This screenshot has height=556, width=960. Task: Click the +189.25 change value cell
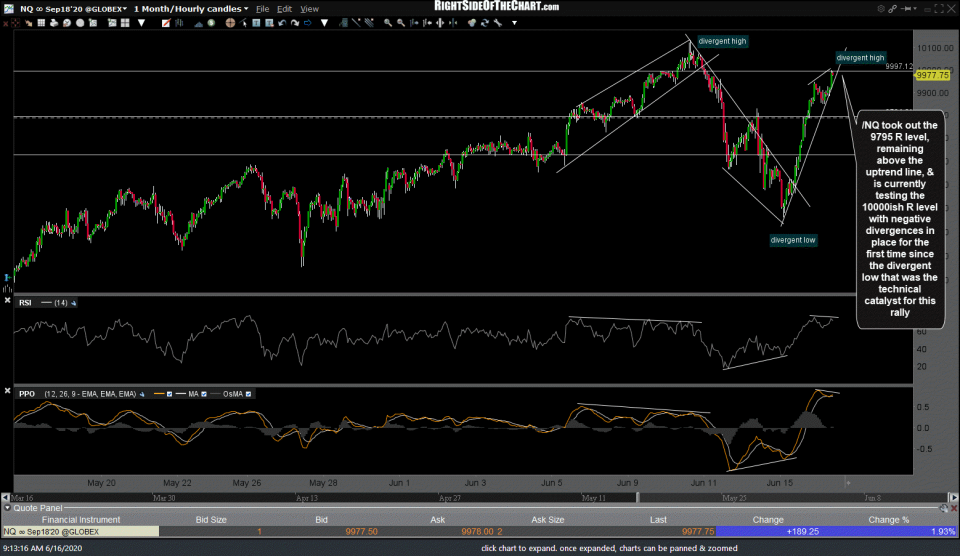pos(768,532)
